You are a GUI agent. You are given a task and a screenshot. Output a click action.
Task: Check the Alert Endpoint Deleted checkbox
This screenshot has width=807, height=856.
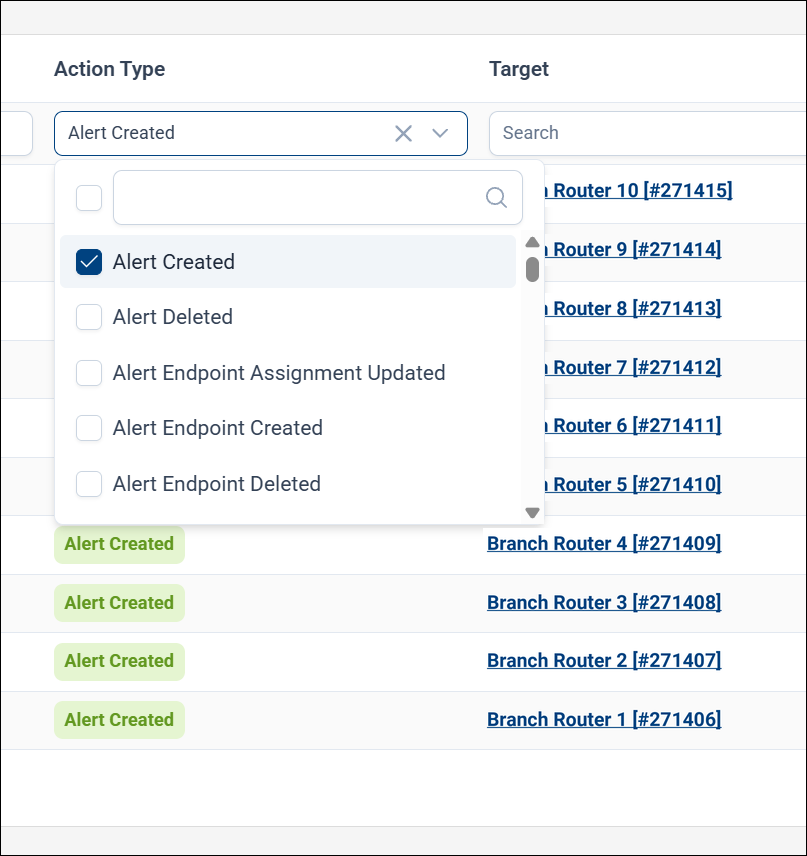tap(89, 484)
